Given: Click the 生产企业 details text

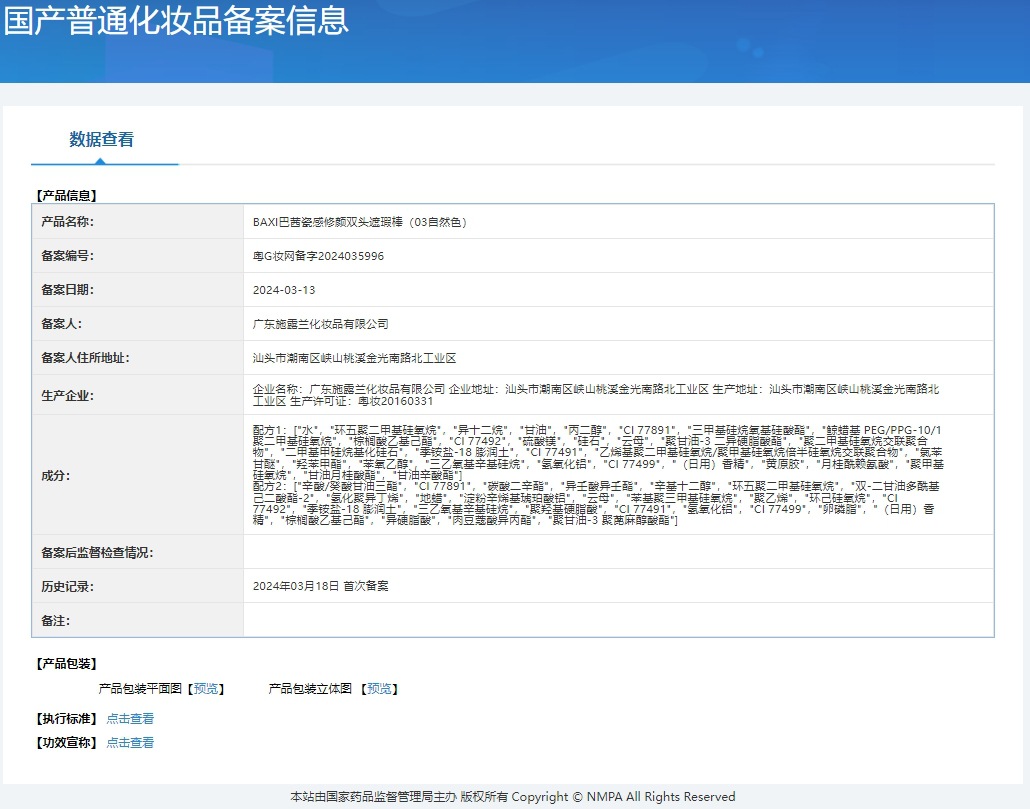Looking at the screenshot, I should pos(596,395).
